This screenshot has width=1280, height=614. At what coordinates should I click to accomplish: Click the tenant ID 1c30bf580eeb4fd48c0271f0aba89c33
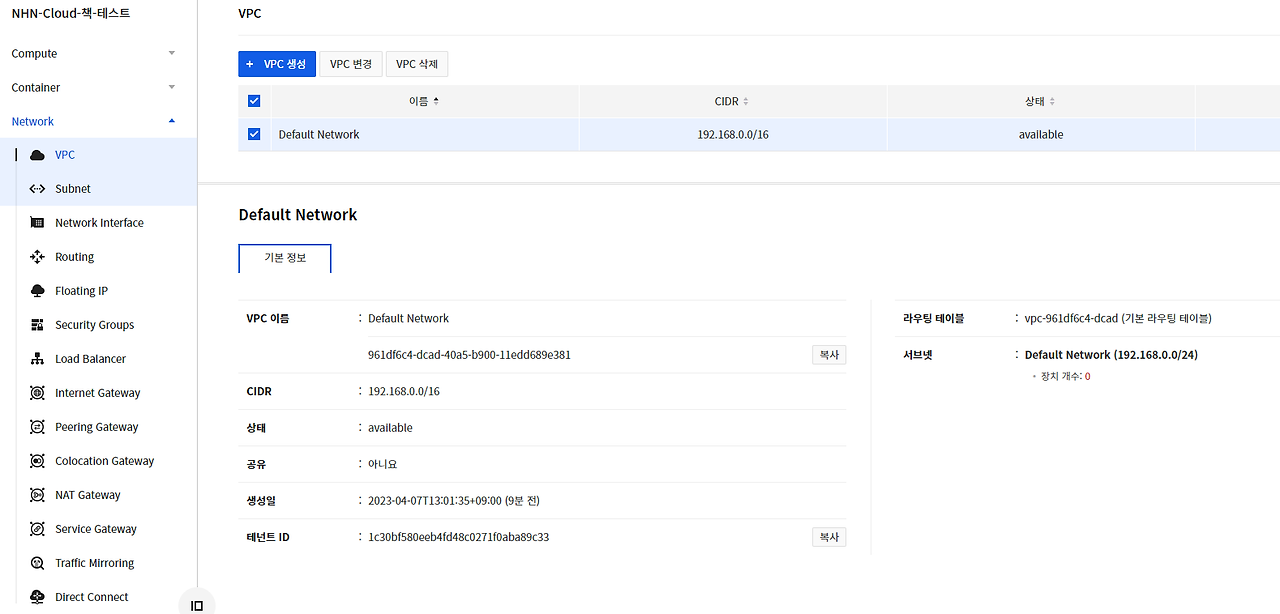click(458, 537)
